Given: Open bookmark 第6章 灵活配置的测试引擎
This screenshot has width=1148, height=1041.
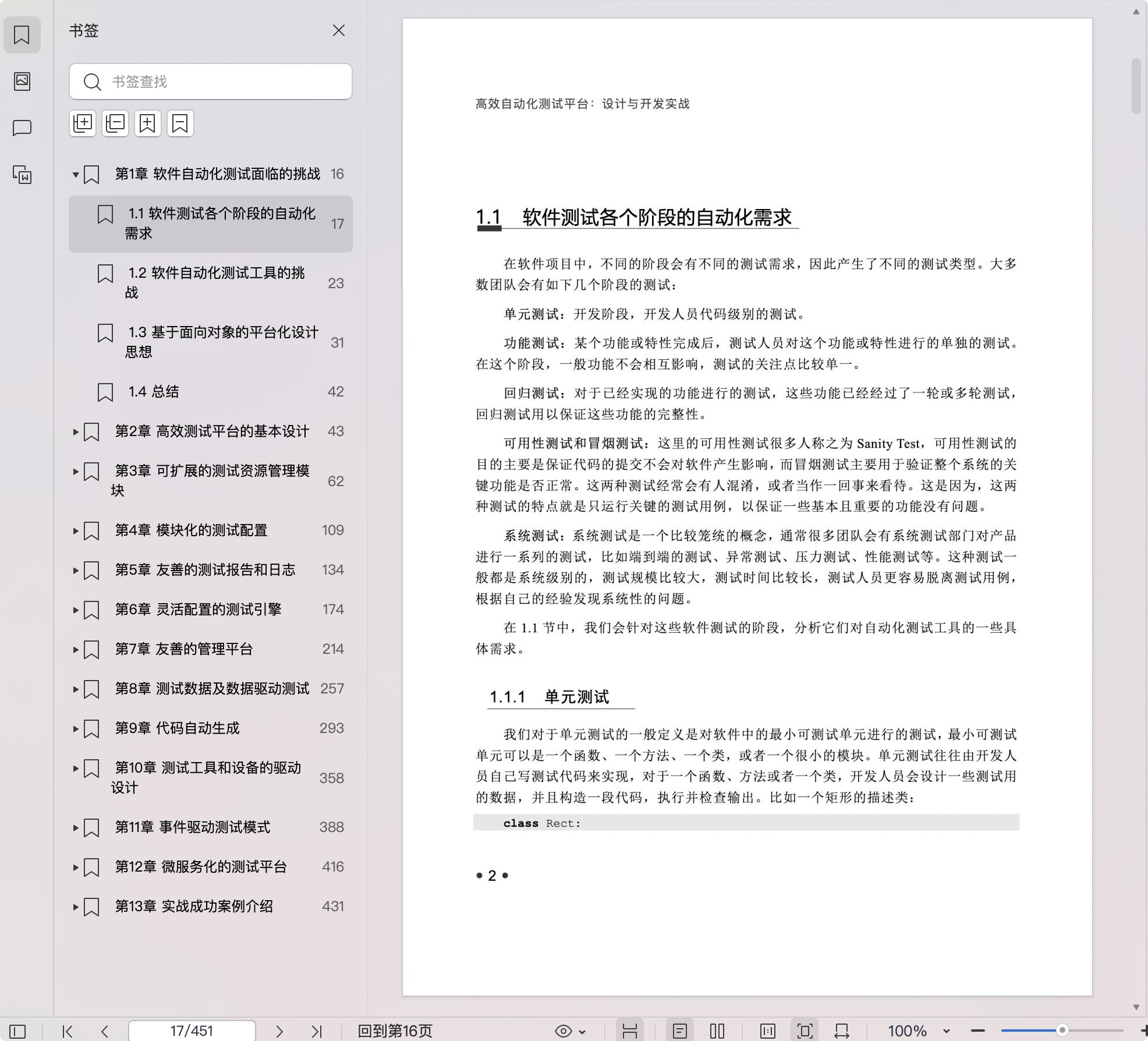Looking at the screenshot, I should click(198, 610).
